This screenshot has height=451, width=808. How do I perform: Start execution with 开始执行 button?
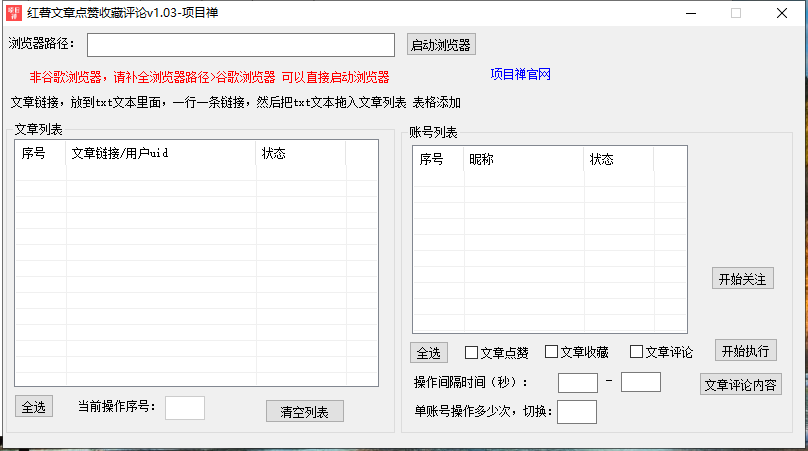tap(745, 350)
